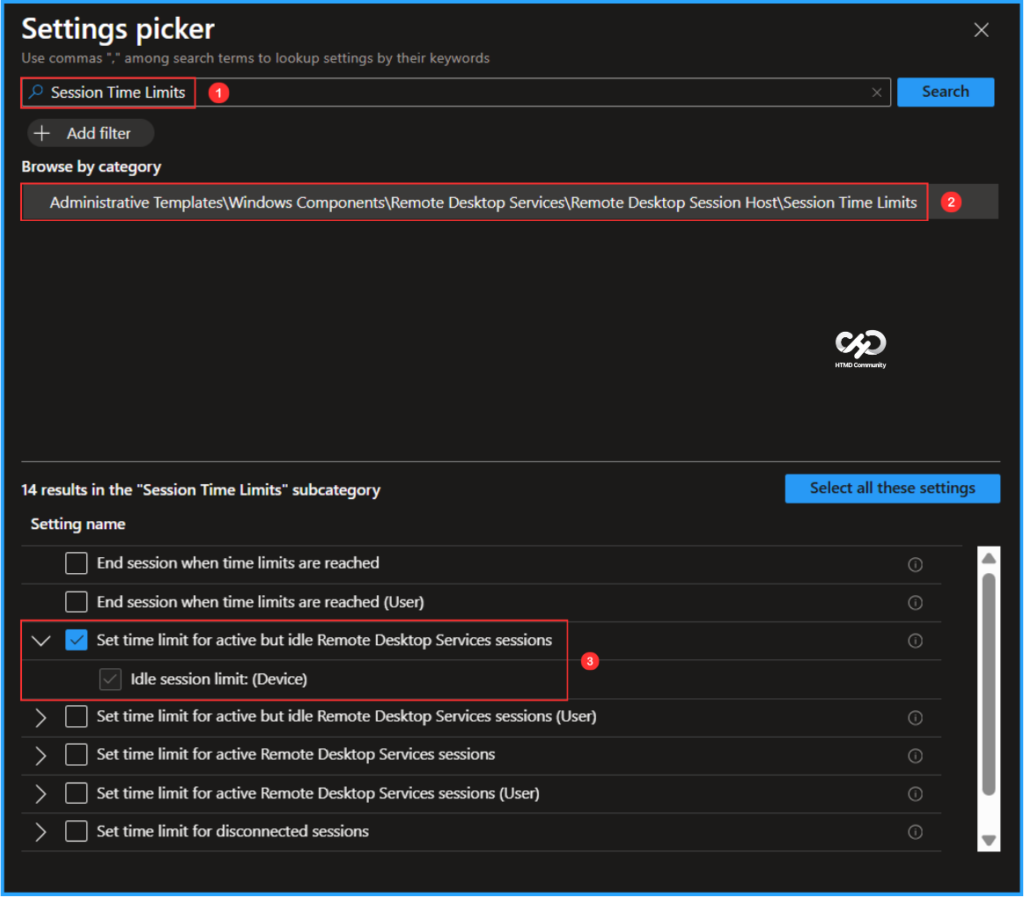1024x897 pixels.
Task: Check Set time limit for active Remote Desktop Services sessions
Action: tap(76, 755)
